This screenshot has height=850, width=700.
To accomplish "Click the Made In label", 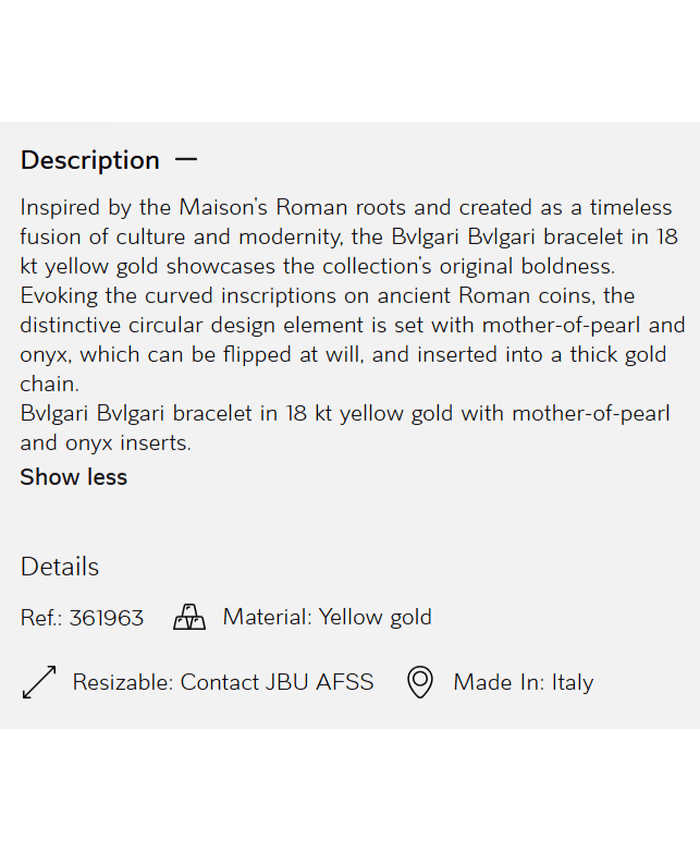I will pos(499,682).
